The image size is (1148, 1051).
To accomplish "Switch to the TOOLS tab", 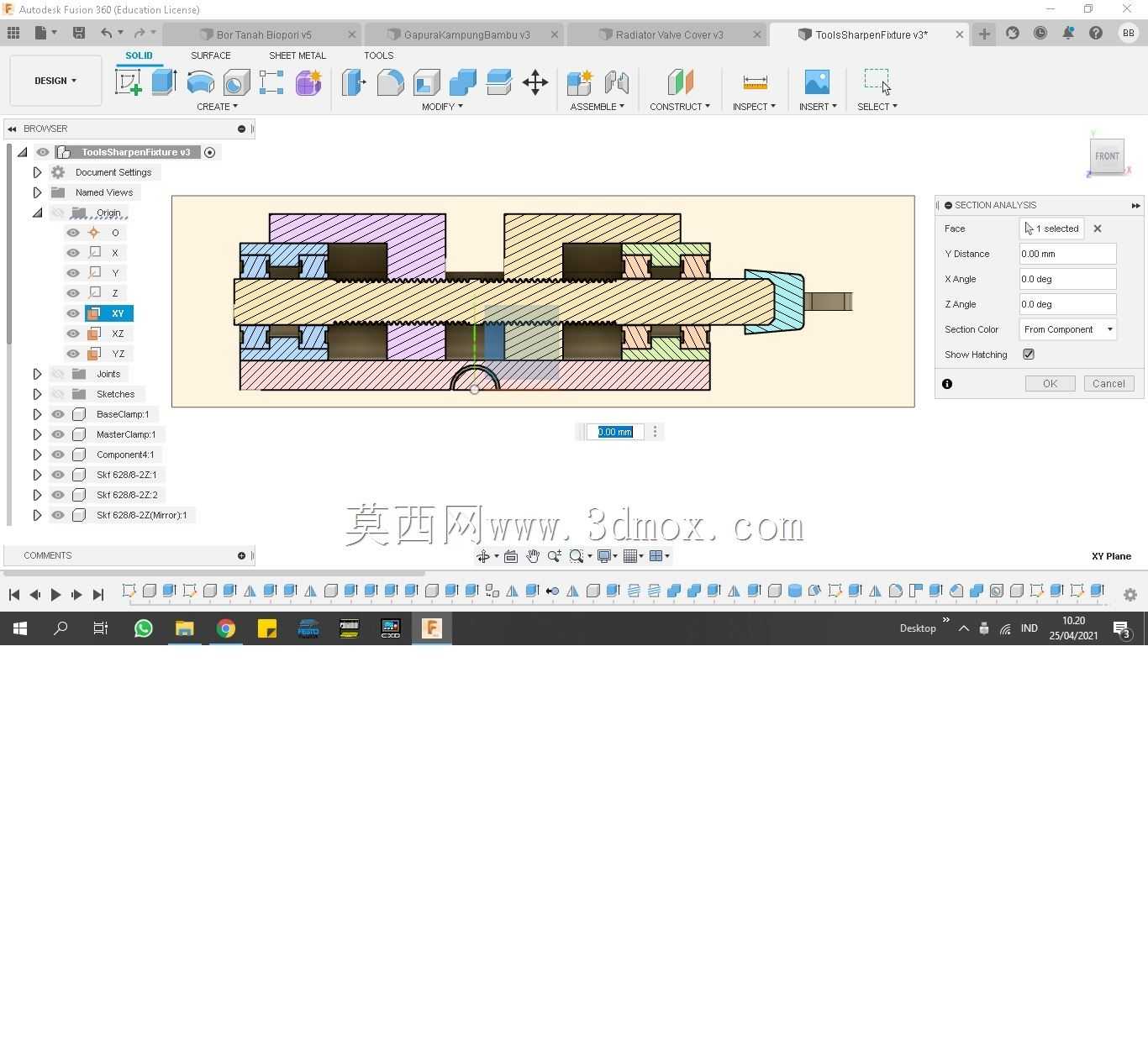I will (x=378, y=55).
